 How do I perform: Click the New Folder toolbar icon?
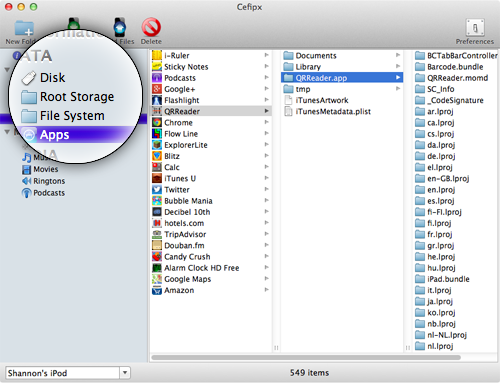(x=24, y=28)
